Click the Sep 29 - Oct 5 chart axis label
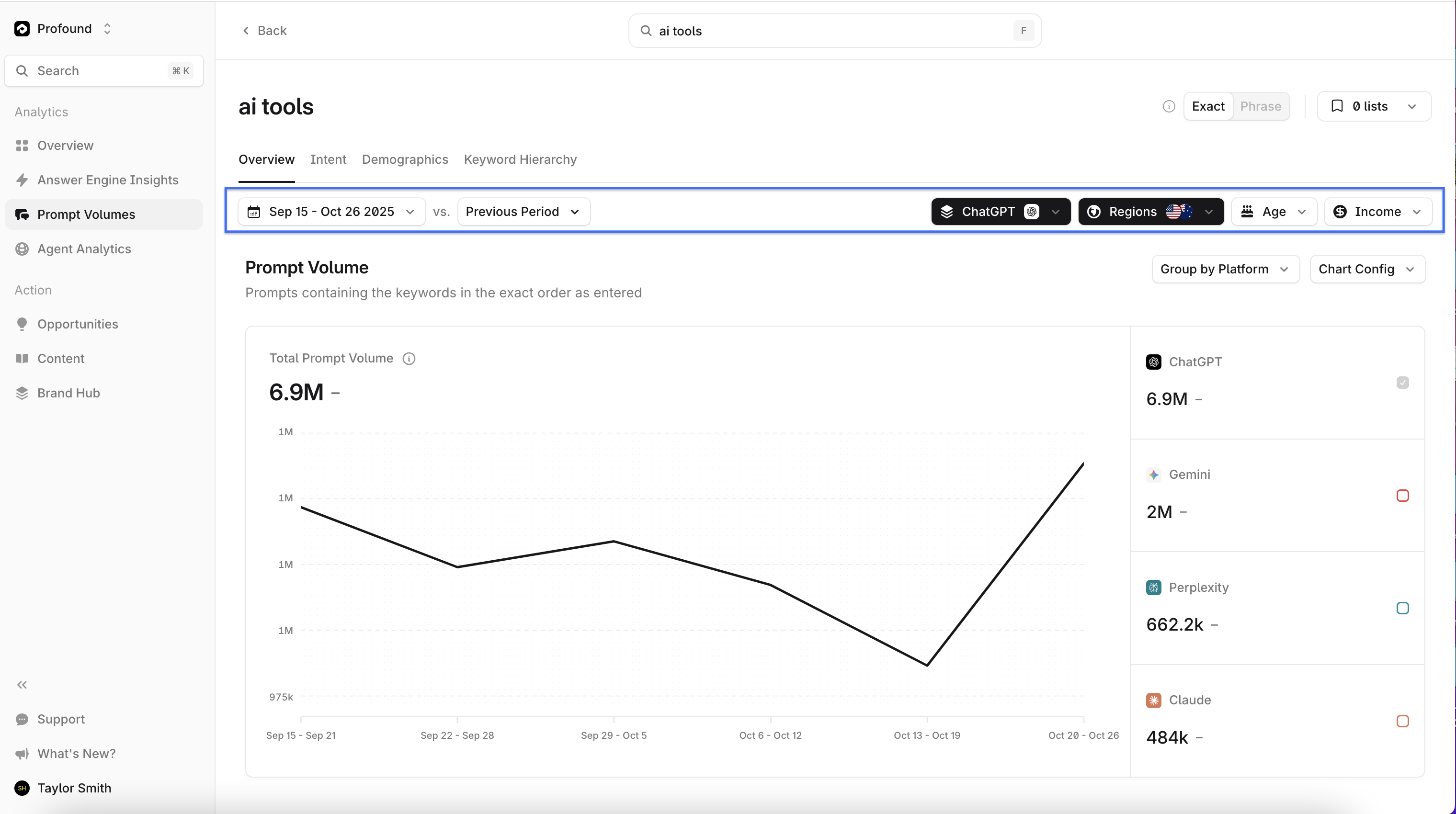The width and height of the screenshot is (1456, 814). 614,735
